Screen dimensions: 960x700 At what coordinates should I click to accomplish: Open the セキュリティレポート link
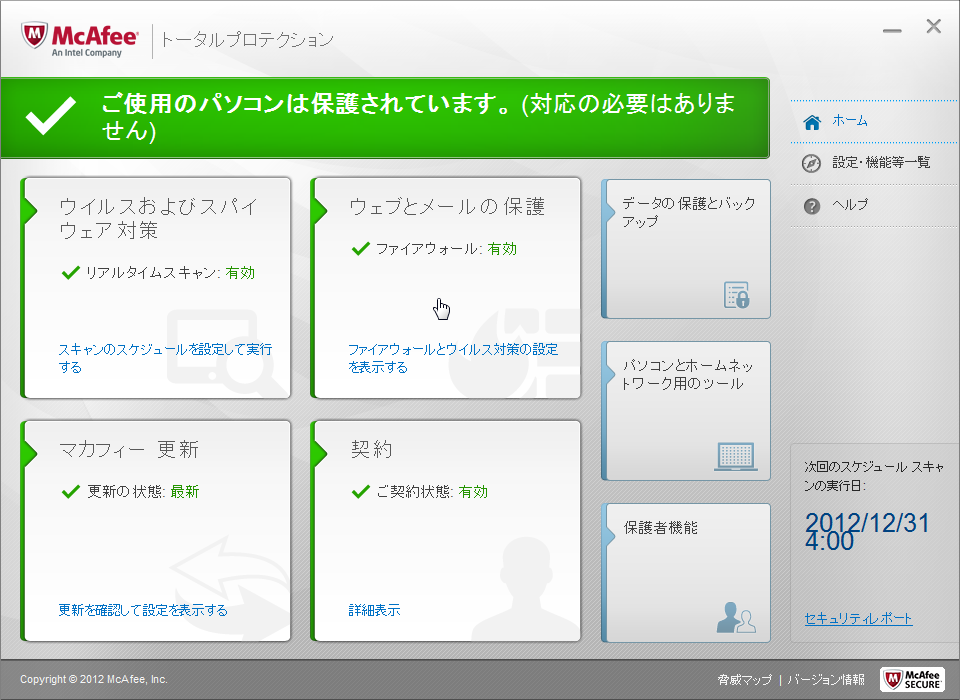pos(858,619)
